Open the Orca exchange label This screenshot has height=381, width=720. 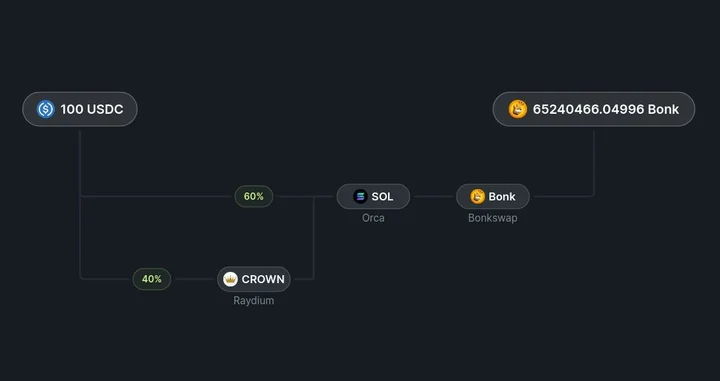click(373, 218)
